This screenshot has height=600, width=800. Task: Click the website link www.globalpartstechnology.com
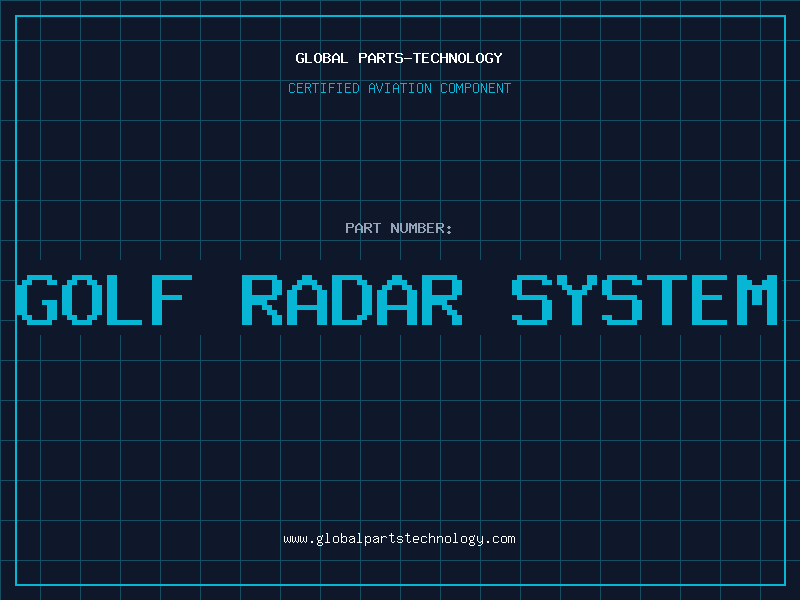(x=399, y=539)
